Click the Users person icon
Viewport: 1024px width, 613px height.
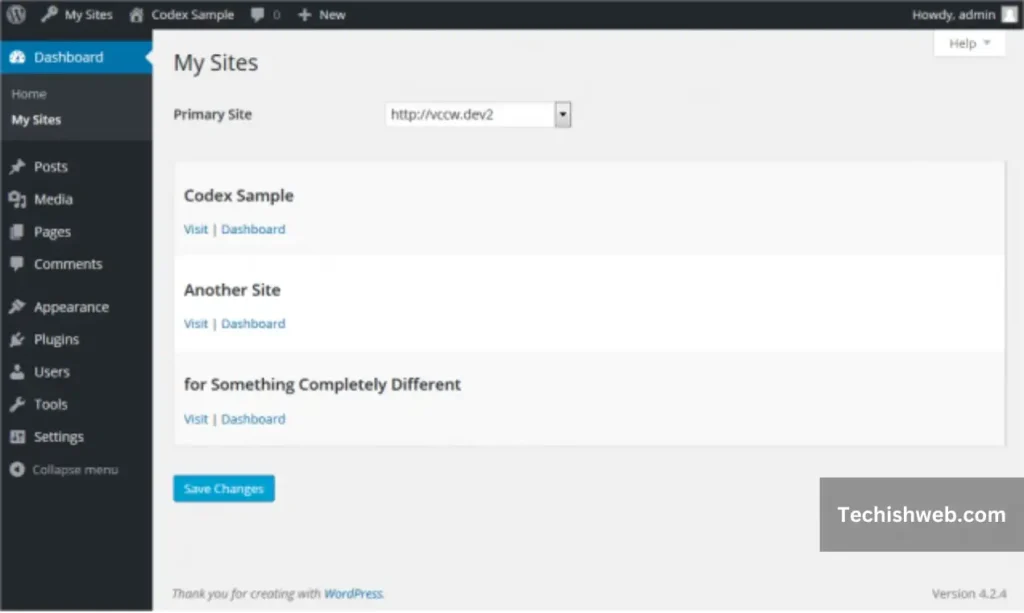pyautogui.click(x=18, y=371)
